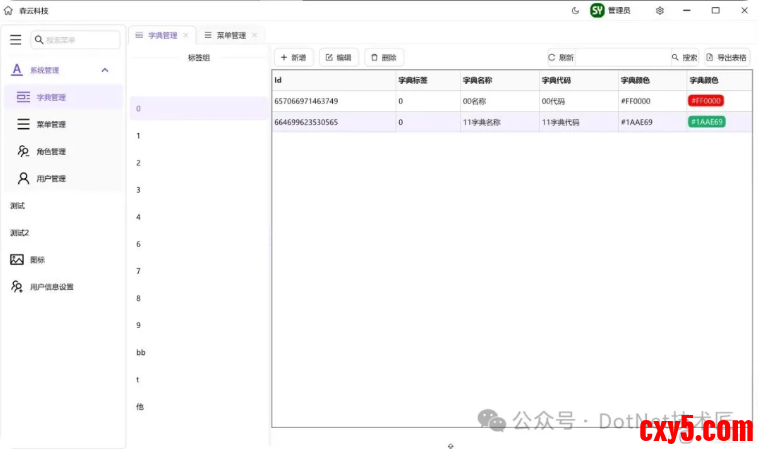The image size is (758, 449).
Task: Open 图标 page in the sidebar
Action: pos(37,260)
